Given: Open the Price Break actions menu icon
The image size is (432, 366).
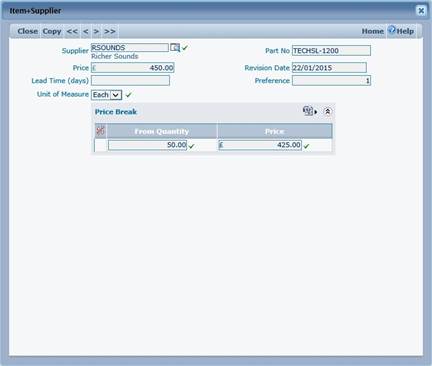Looking at the screenshot, I should point(310,111).
